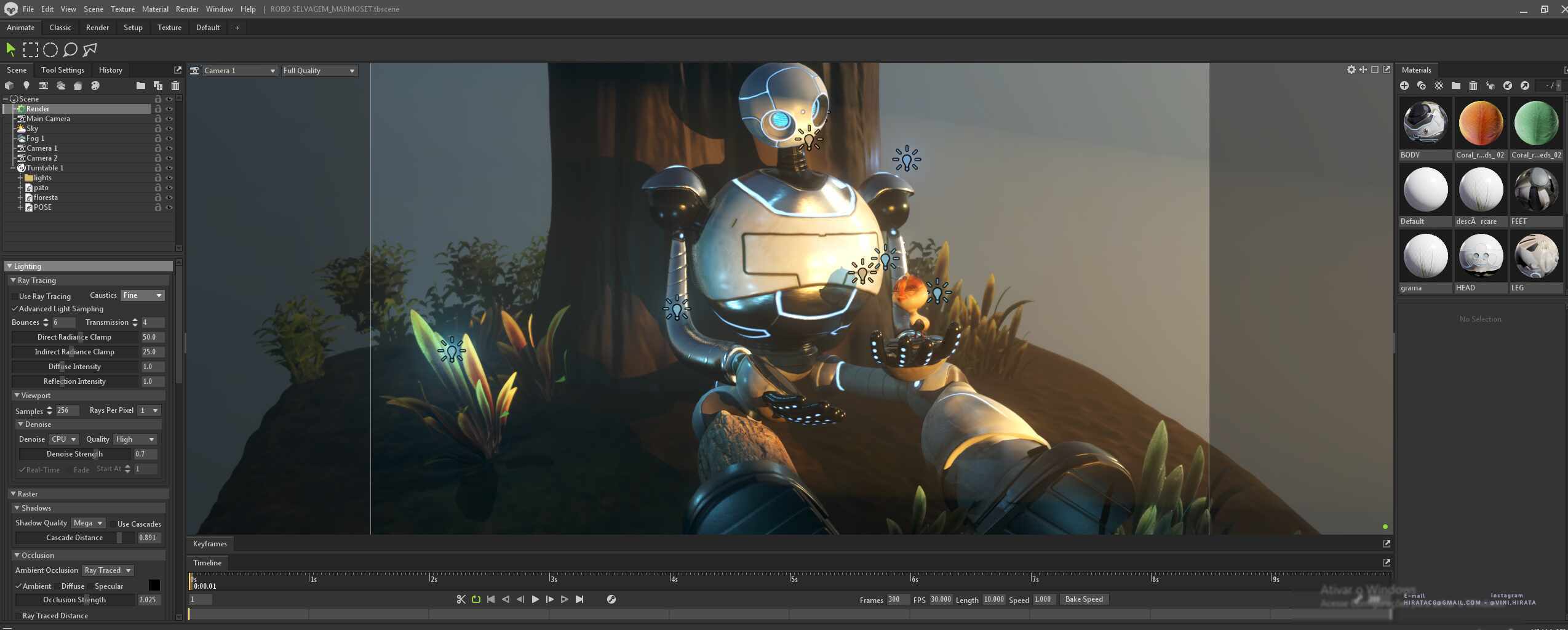
Task: Adjust the Denoise Strength slider
Action: click(75, 454)
